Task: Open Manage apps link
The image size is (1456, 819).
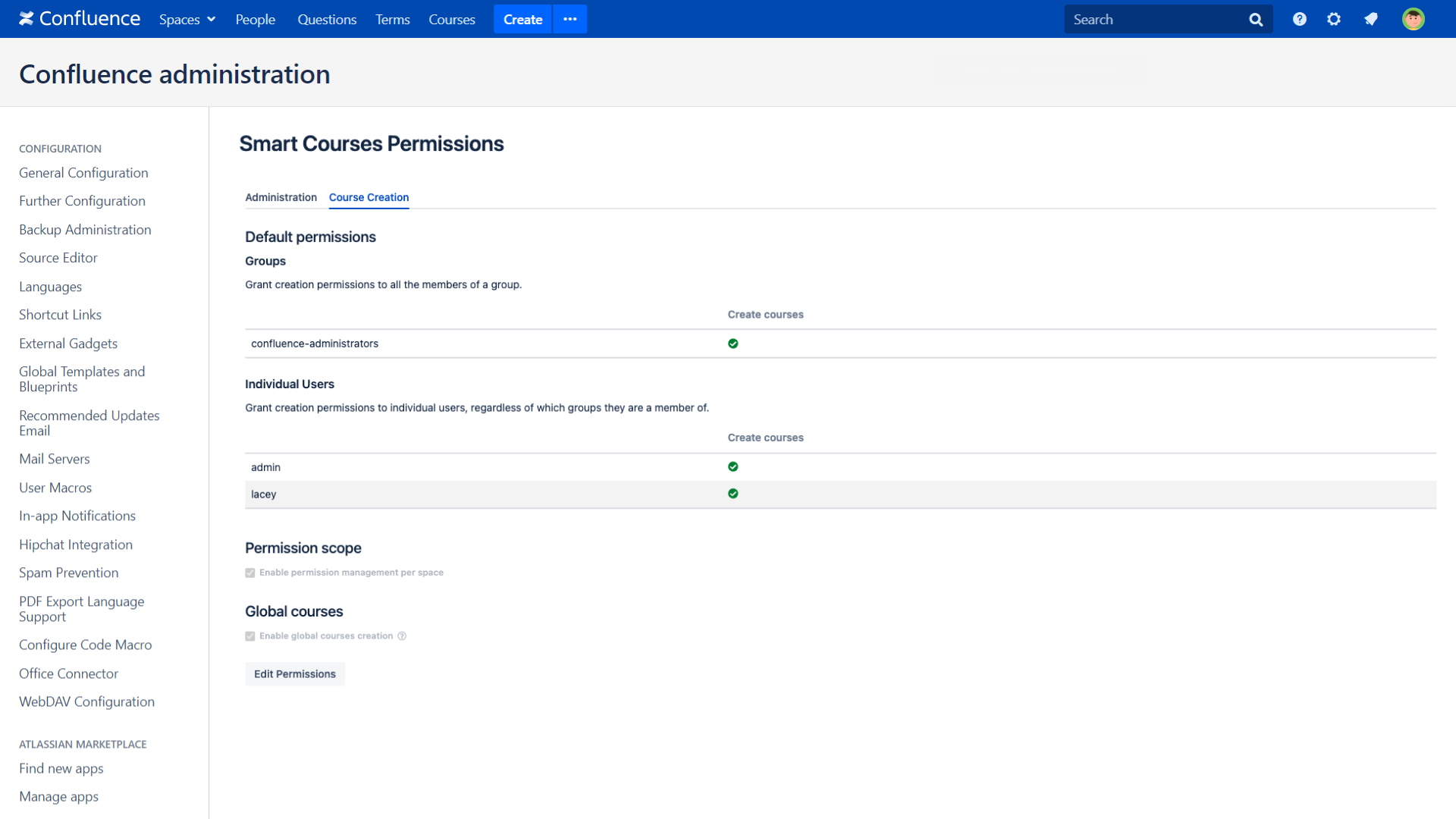Action: click(59, 796)
